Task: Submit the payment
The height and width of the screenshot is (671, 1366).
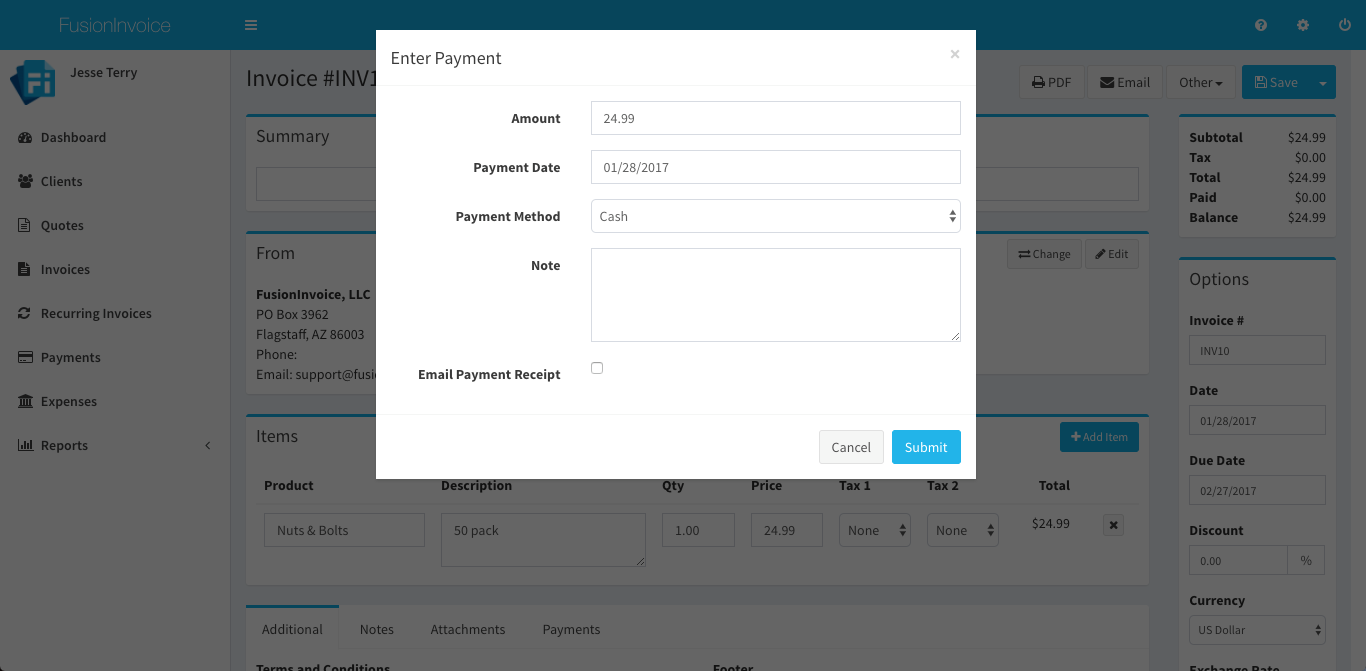Action: [926, 447]
